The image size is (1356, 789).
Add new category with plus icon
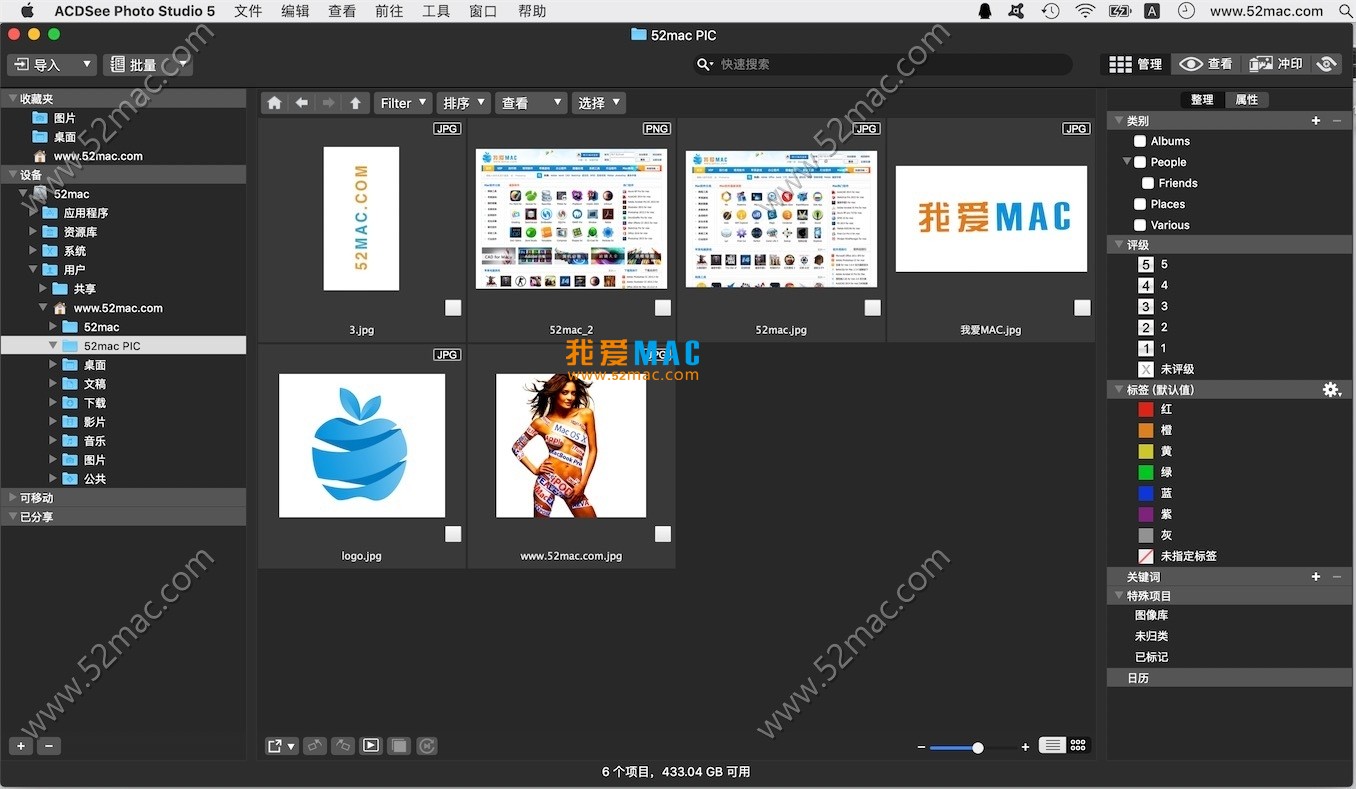point(1316,121)
